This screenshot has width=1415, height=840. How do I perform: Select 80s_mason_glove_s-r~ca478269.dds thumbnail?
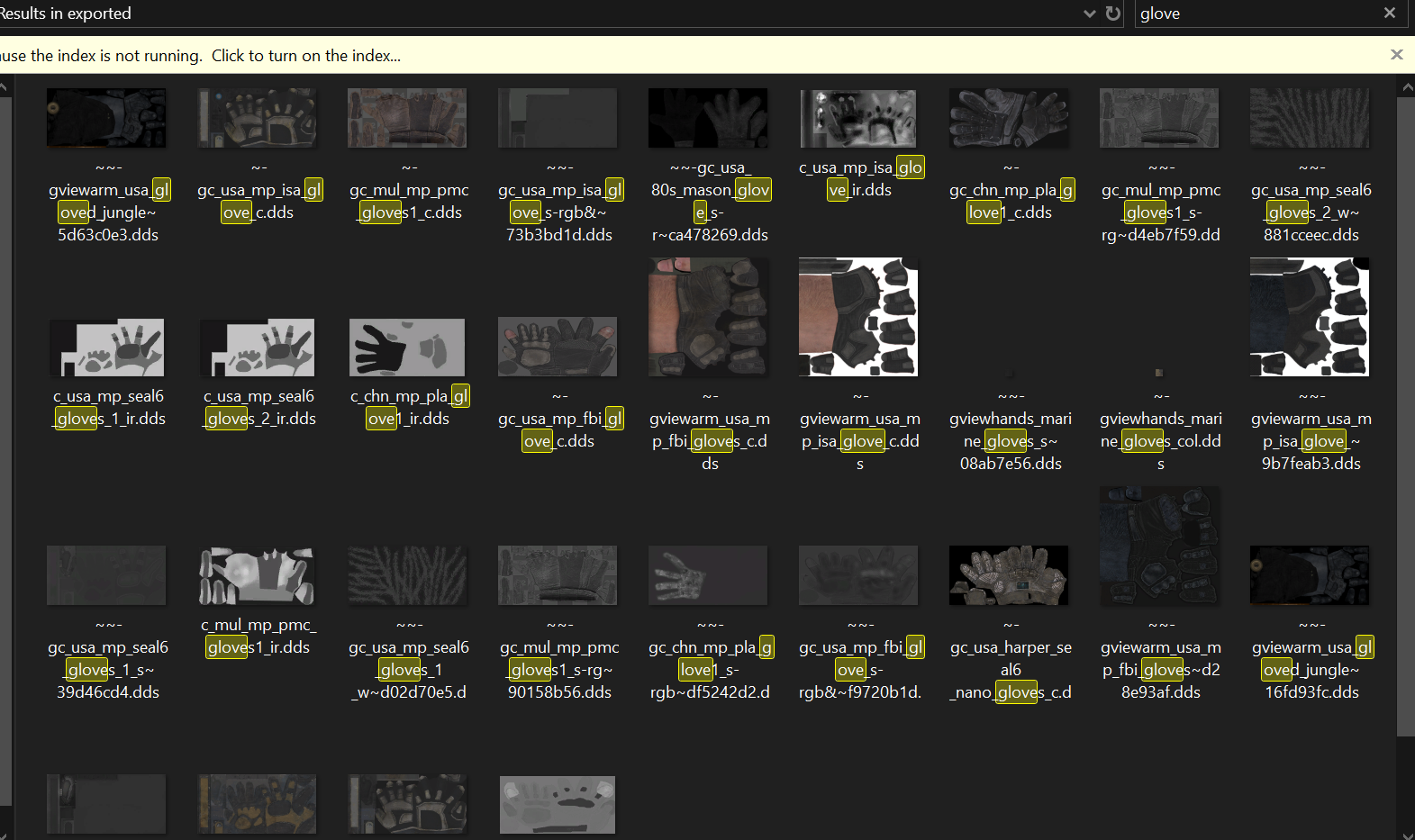tap(708, 118)
